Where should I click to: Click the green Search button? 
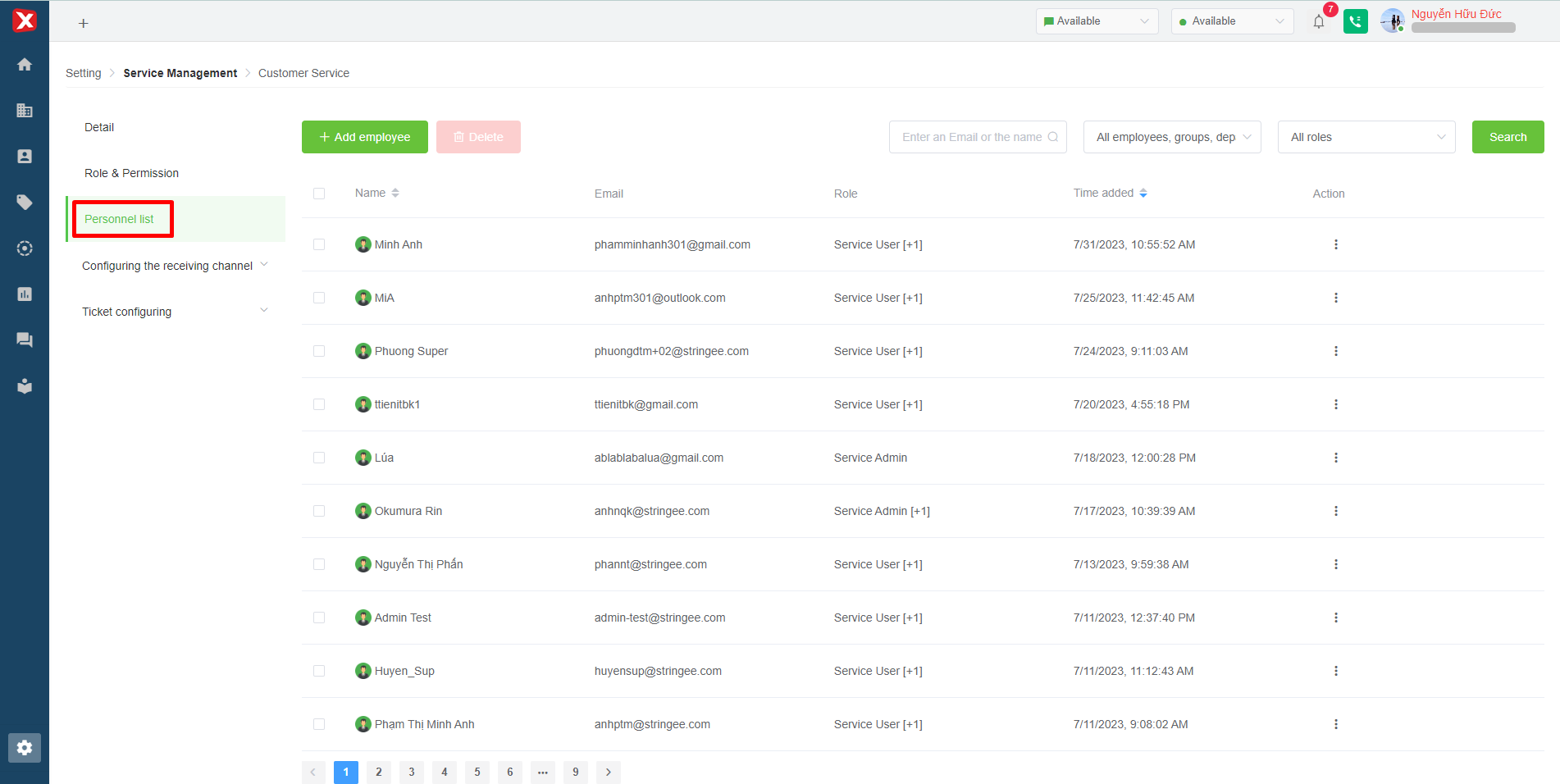coord(1508,137)
